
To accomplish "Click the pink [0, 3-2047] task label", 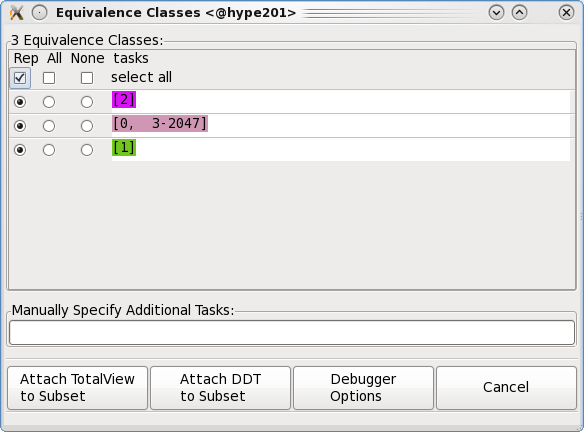I will click(160, 124).
